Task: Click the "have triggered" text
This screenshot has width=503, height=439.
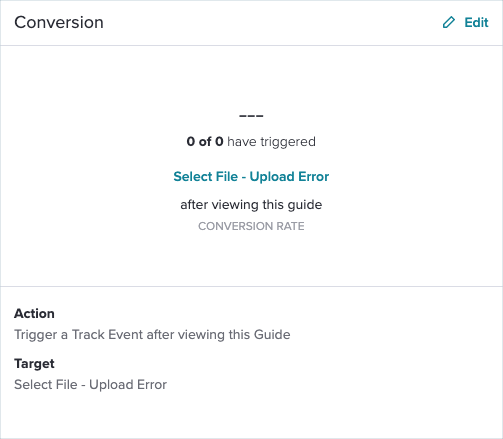Action: click(271, 142)
